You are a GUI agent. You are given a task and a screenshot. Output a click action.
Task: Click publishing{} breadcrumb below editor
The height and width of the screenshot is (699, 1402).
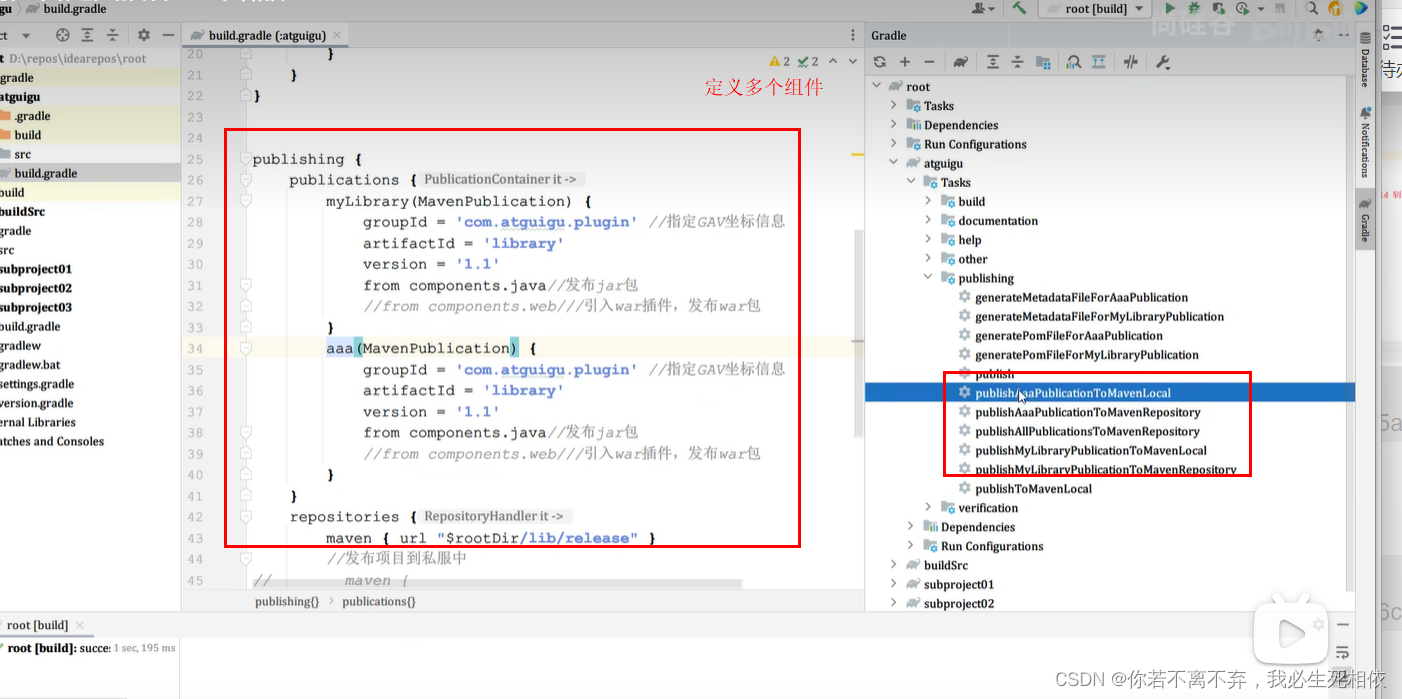287,601
